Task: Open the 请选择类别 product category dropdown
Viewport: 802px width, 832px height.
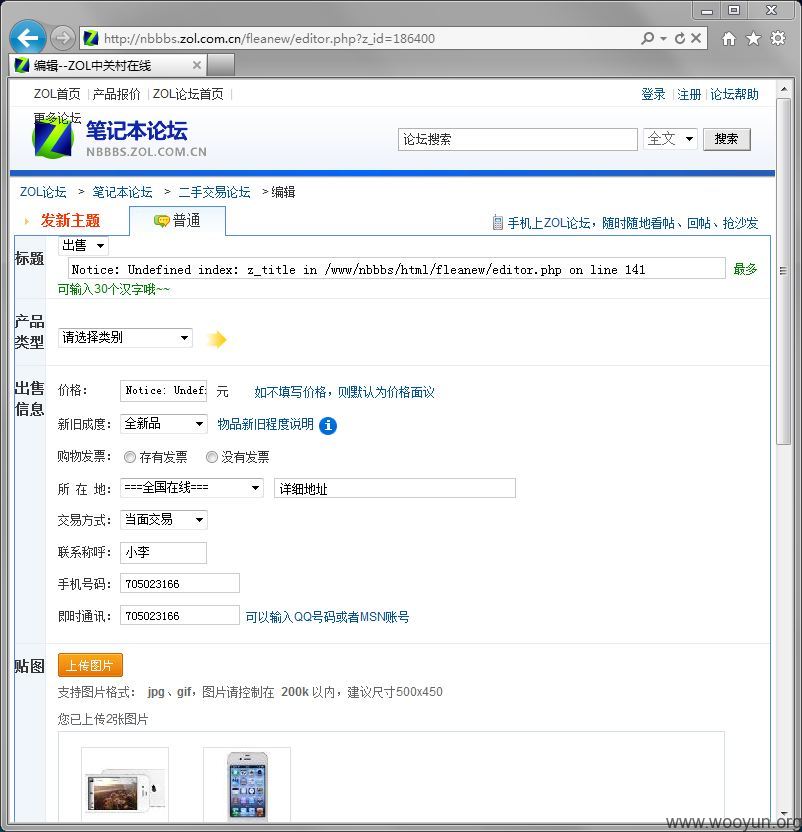Action: click(x=125, y=337)
